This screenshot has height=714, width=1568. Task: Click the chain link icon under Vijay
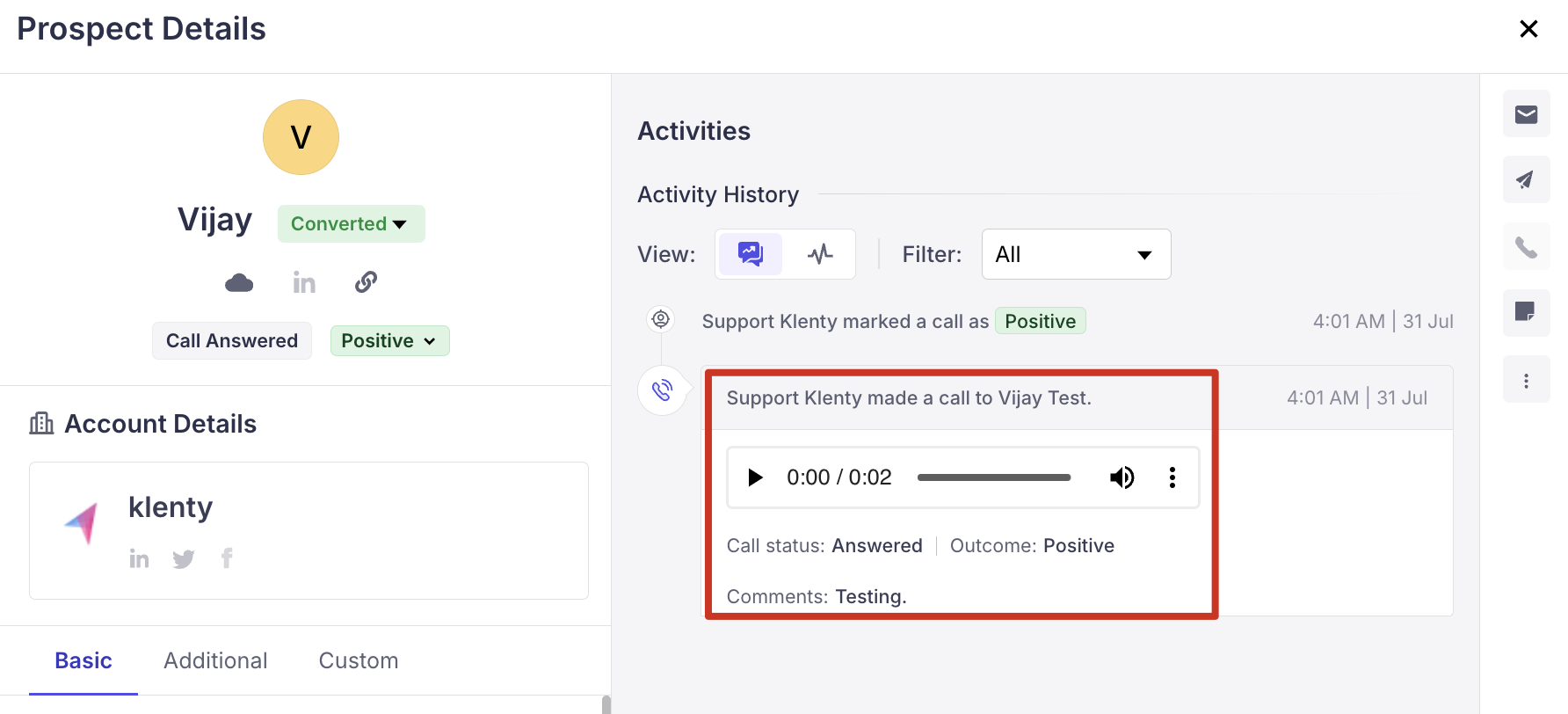click(367, 282)
